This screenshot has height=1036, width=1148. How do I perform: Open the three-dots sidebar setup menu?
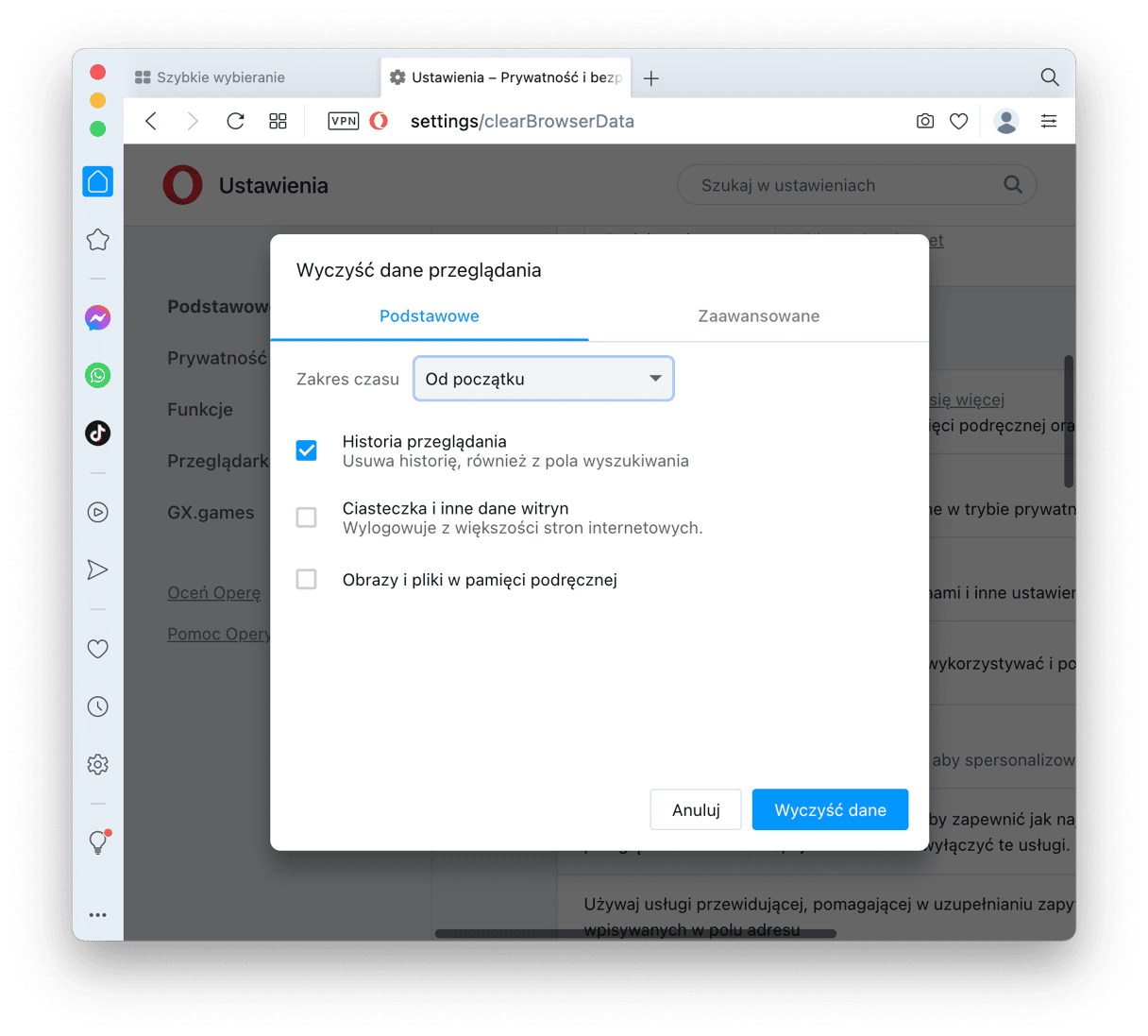pyautogui.click(x=97, y=915)
